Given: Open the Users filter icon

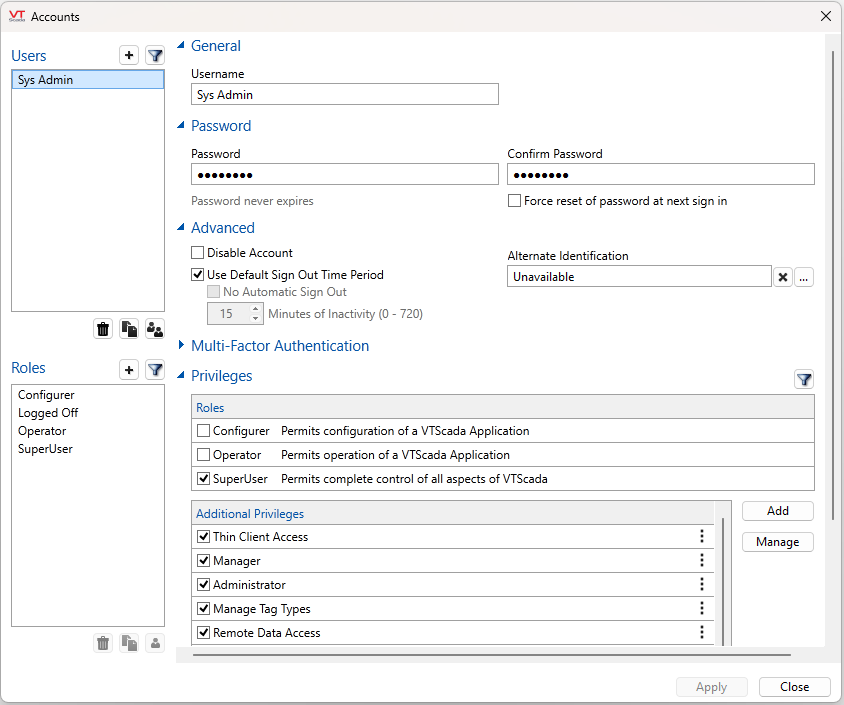Looking at the screenshot, I should click(155, 56).
